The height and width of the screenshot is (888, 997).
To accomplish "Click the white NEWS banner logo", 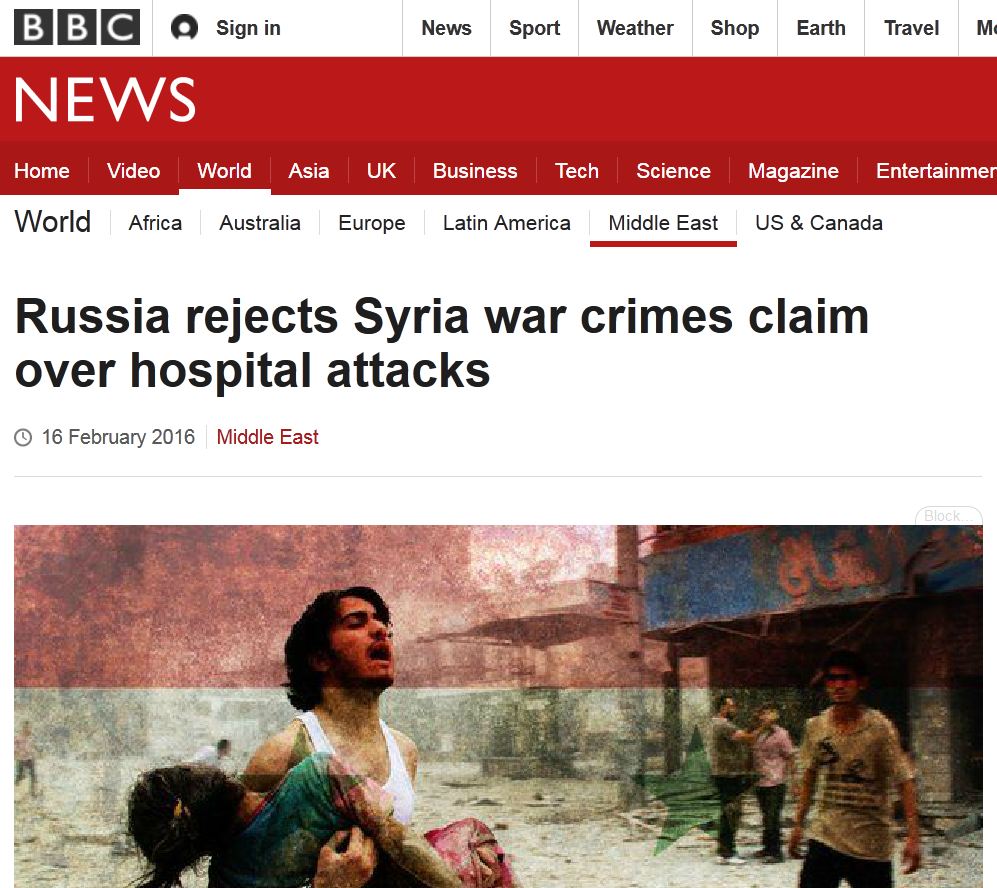I will tap(105, 99).
